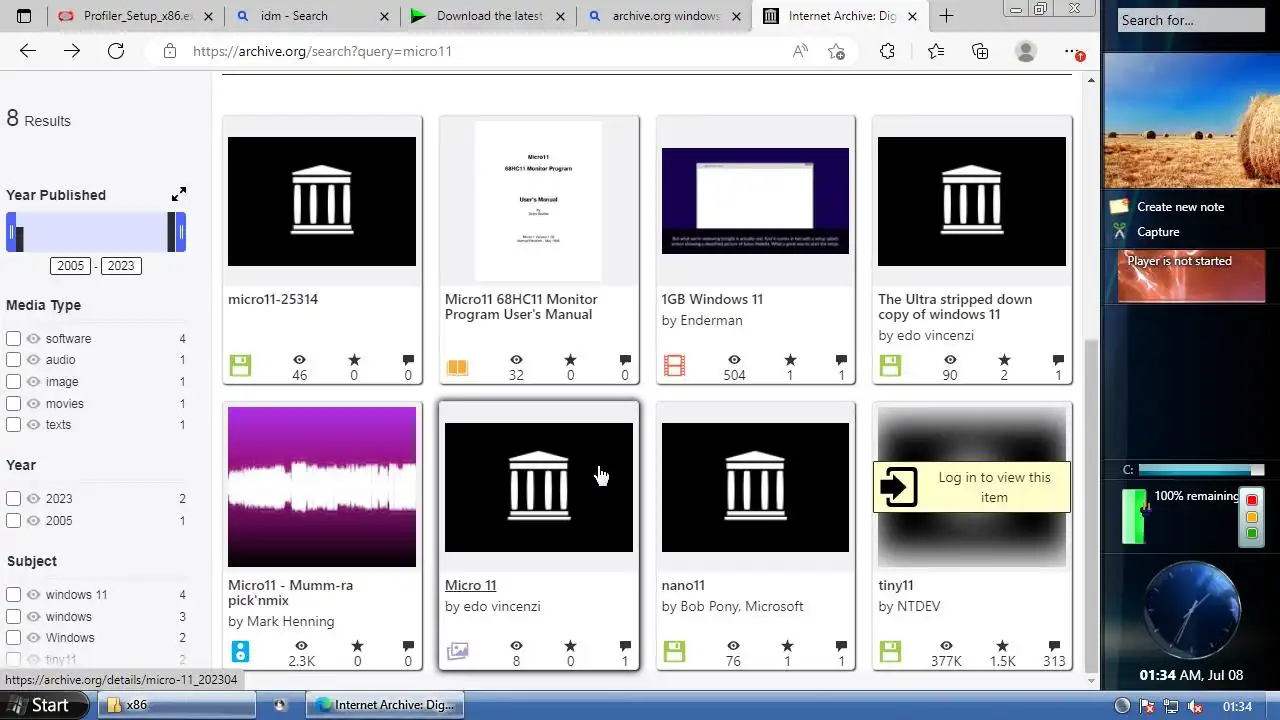
Task: Check the 2023 year filter
Action: 13,498
